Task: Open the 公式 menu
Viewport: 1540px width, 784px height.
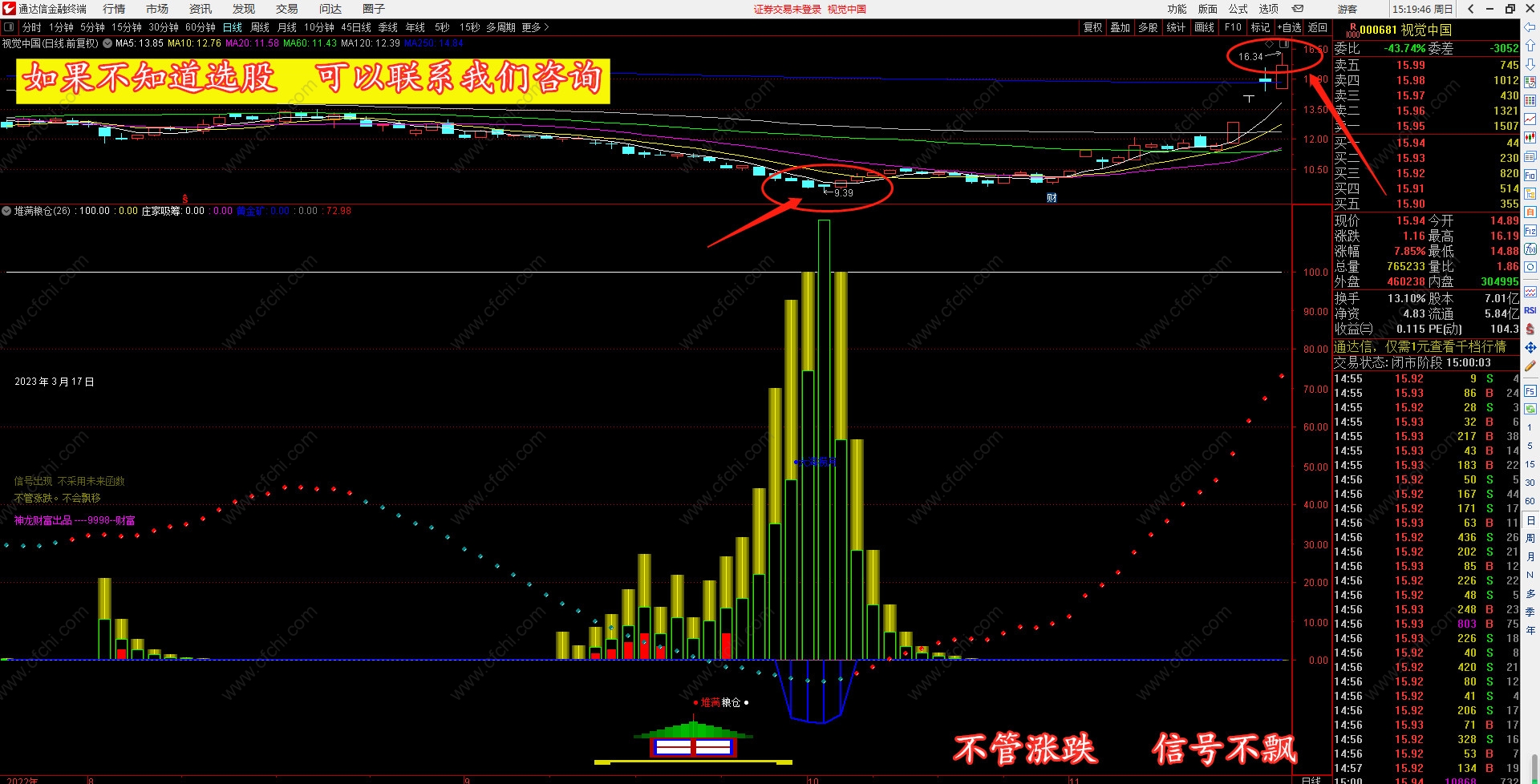Action: 1238,9
